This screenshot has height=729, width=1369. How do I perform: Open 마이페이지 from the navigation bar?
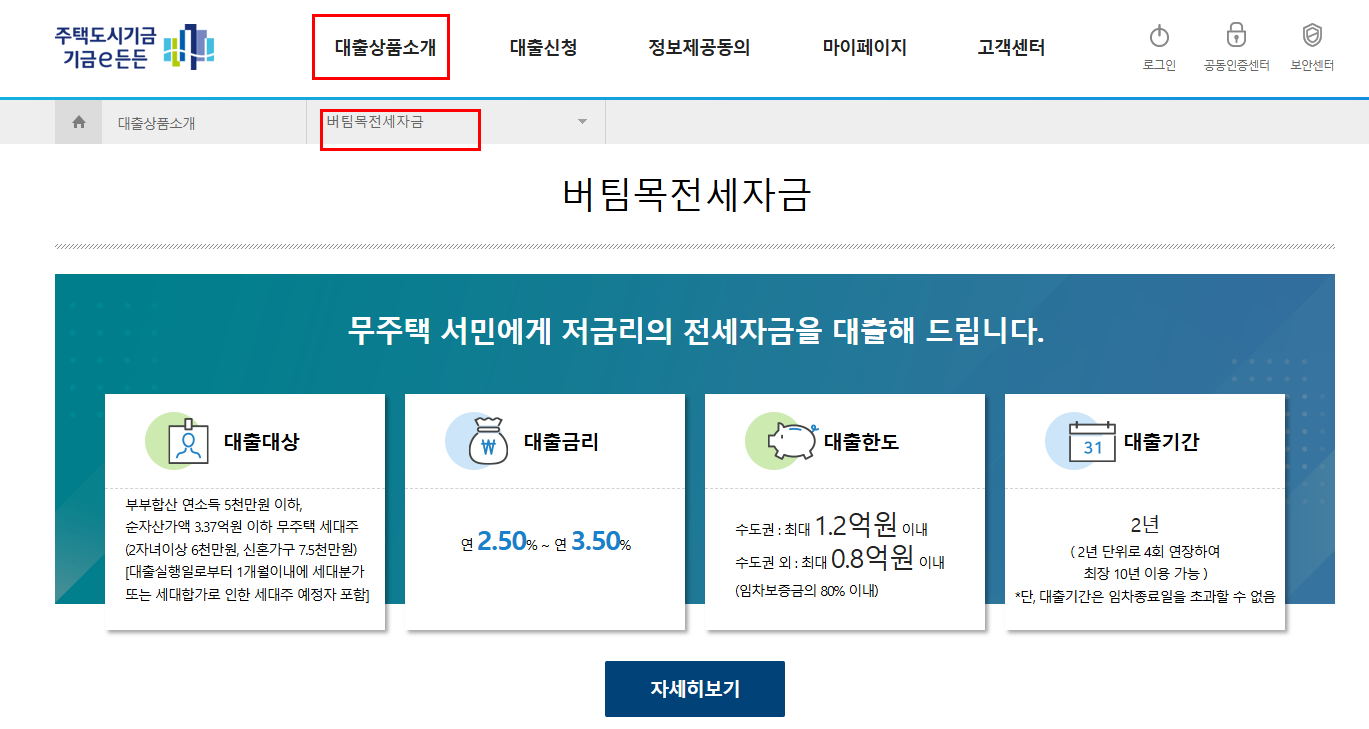pyautogui.click(x=866, y=46)
